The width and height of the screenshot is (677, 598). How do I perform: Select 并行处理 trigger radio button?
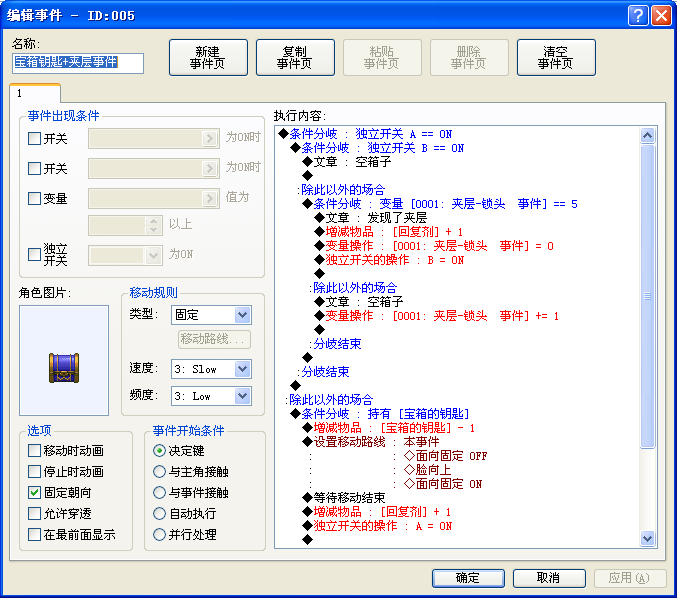159,535
